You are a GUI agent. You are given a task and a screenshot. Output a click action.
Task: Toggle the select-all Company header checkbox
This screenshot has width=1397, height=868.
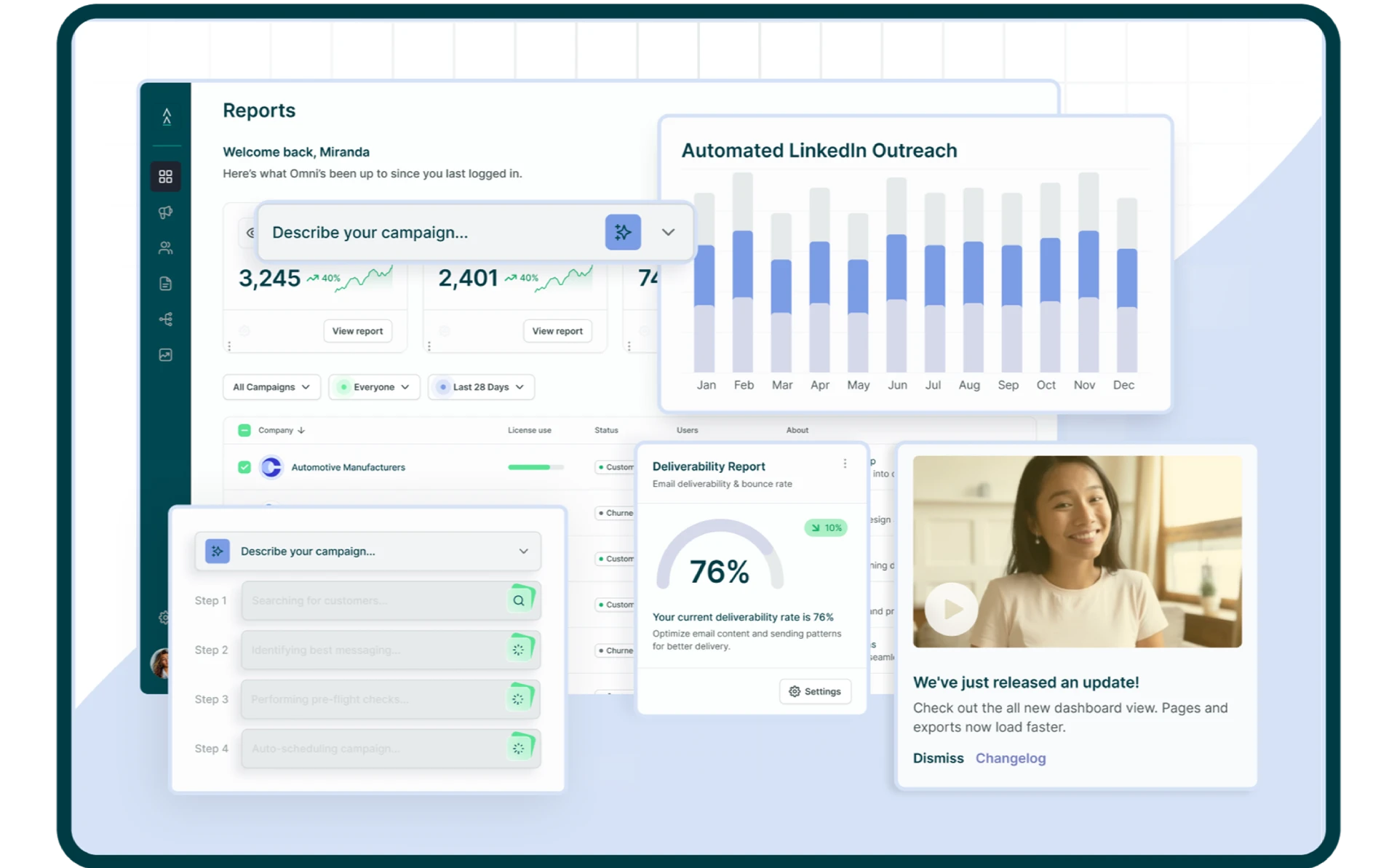coord(244,430)
